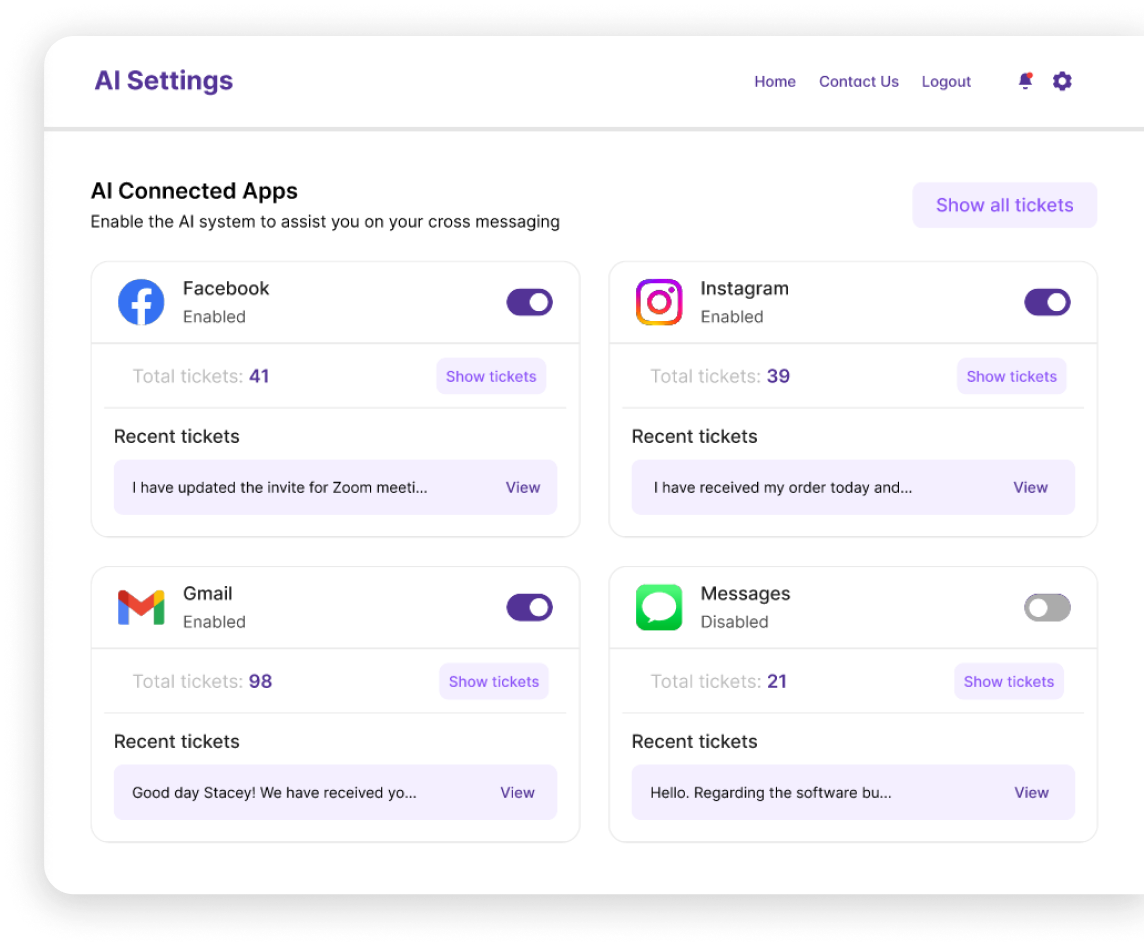Click Show all tickets
This screenshot has height=947, width=1144.
pos(1004,204)
